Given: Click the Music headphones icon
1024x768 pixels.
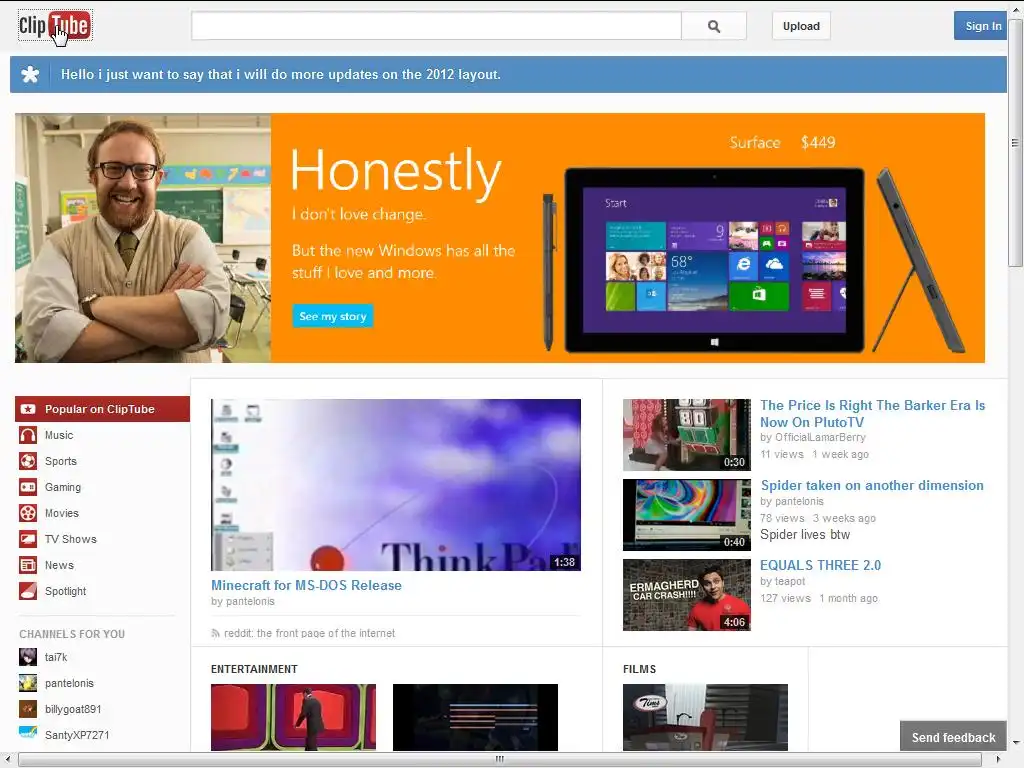Looking at the screenshot, I should [x=28, y=435].
